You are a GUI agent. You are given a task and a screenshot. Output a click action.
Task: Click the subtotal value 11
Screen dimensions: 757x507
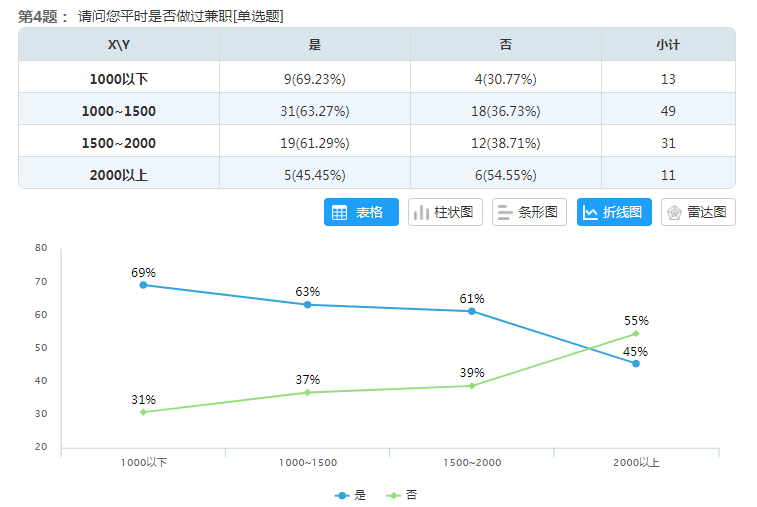coord(668,175)
